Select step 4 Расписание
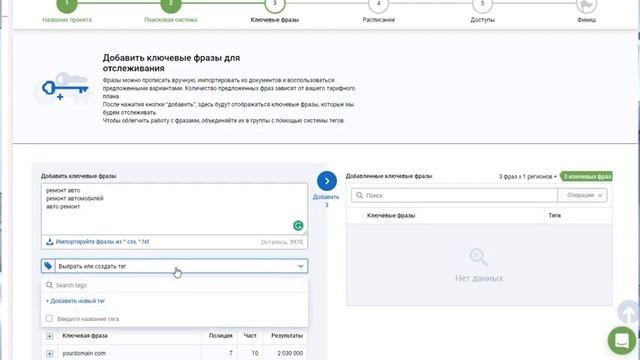This screenshot has height=360, width=640. click(x=378, y=11)
